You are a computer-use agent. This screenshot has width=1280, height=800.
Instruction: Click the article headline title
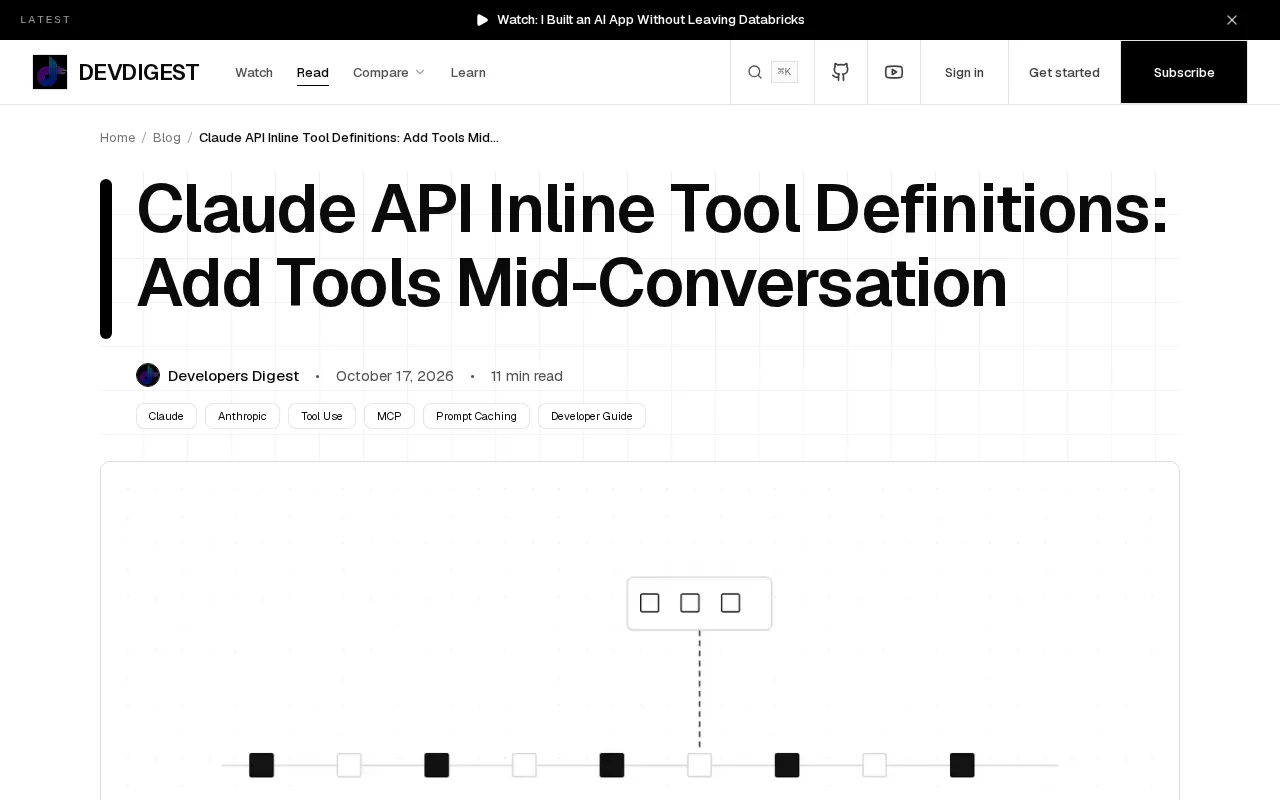point(652,246)
